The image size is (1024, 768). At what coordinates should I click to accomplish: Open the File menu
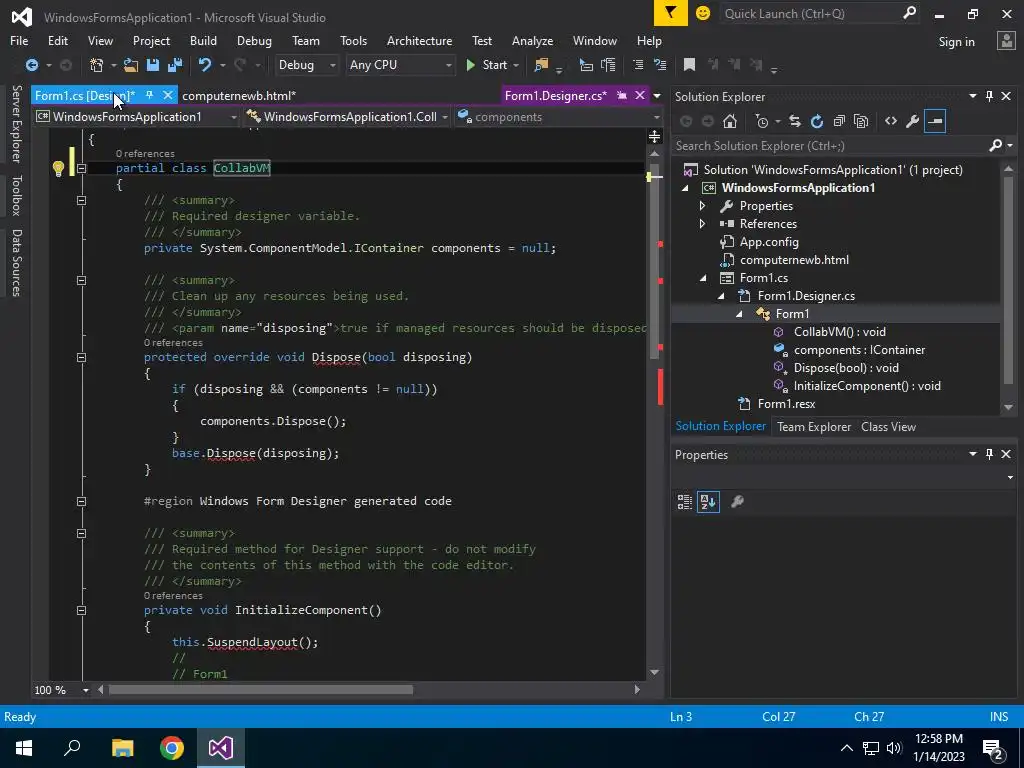[x=19, y=40]
